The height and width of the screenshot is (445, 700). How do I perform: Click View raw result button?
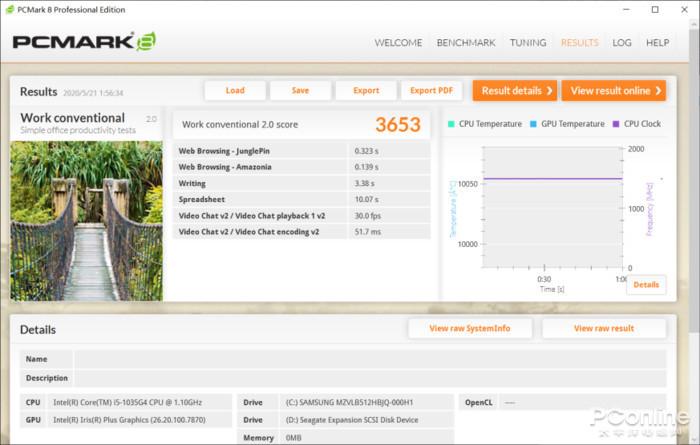604,329
